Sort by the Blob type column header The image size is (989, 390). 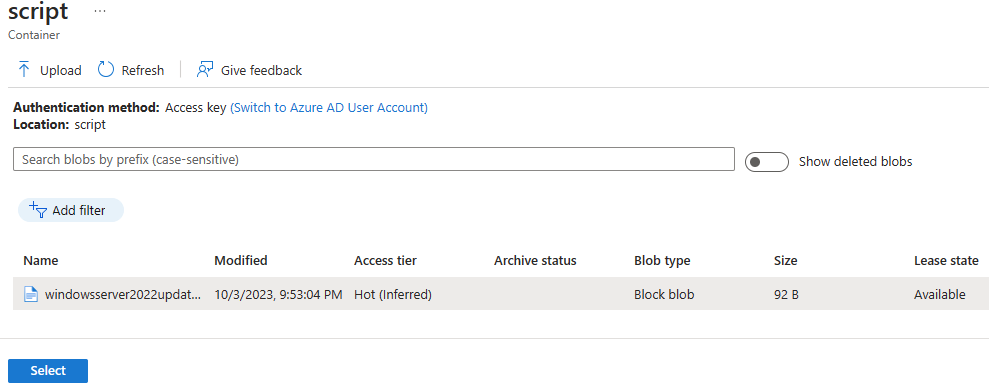click(x=662, y=260)
